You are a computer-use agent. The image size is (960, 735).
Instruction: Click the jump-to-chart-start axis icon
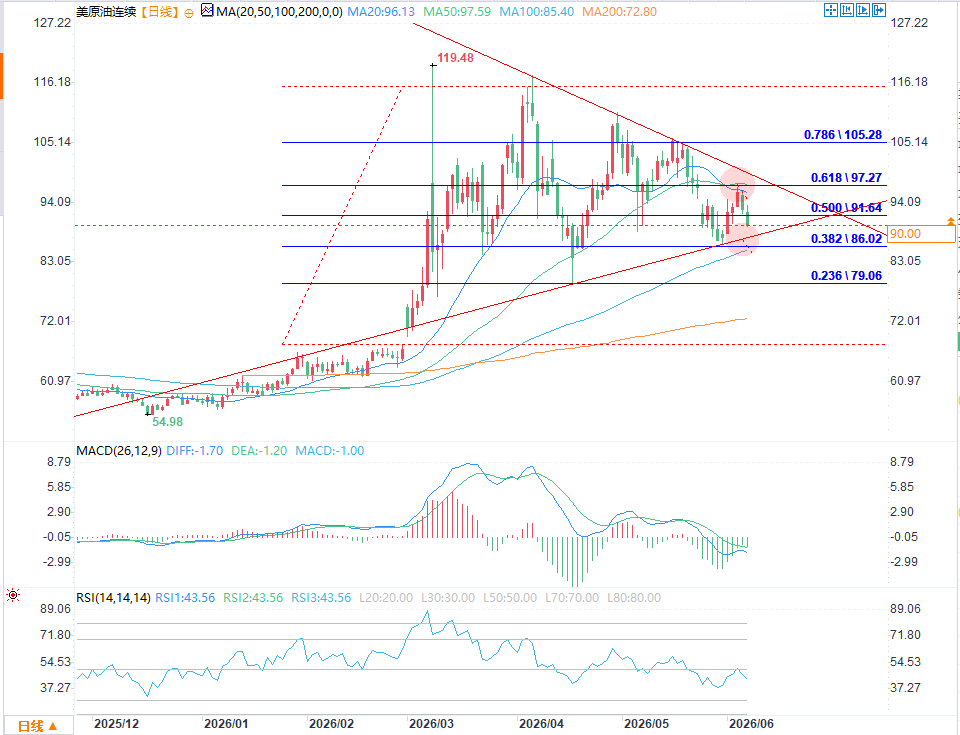pos(847,10)
